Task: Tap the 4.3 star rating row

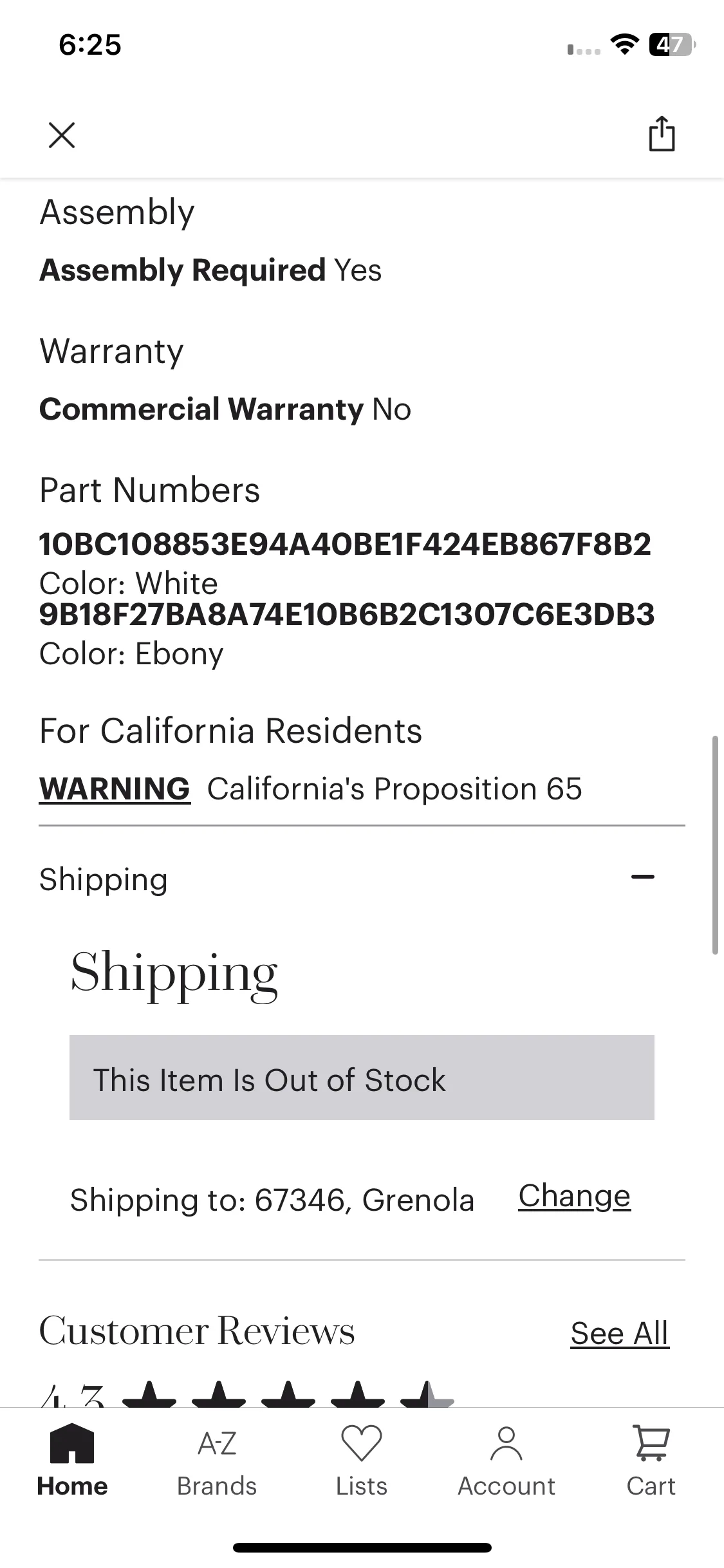Action: (247, 1394)
